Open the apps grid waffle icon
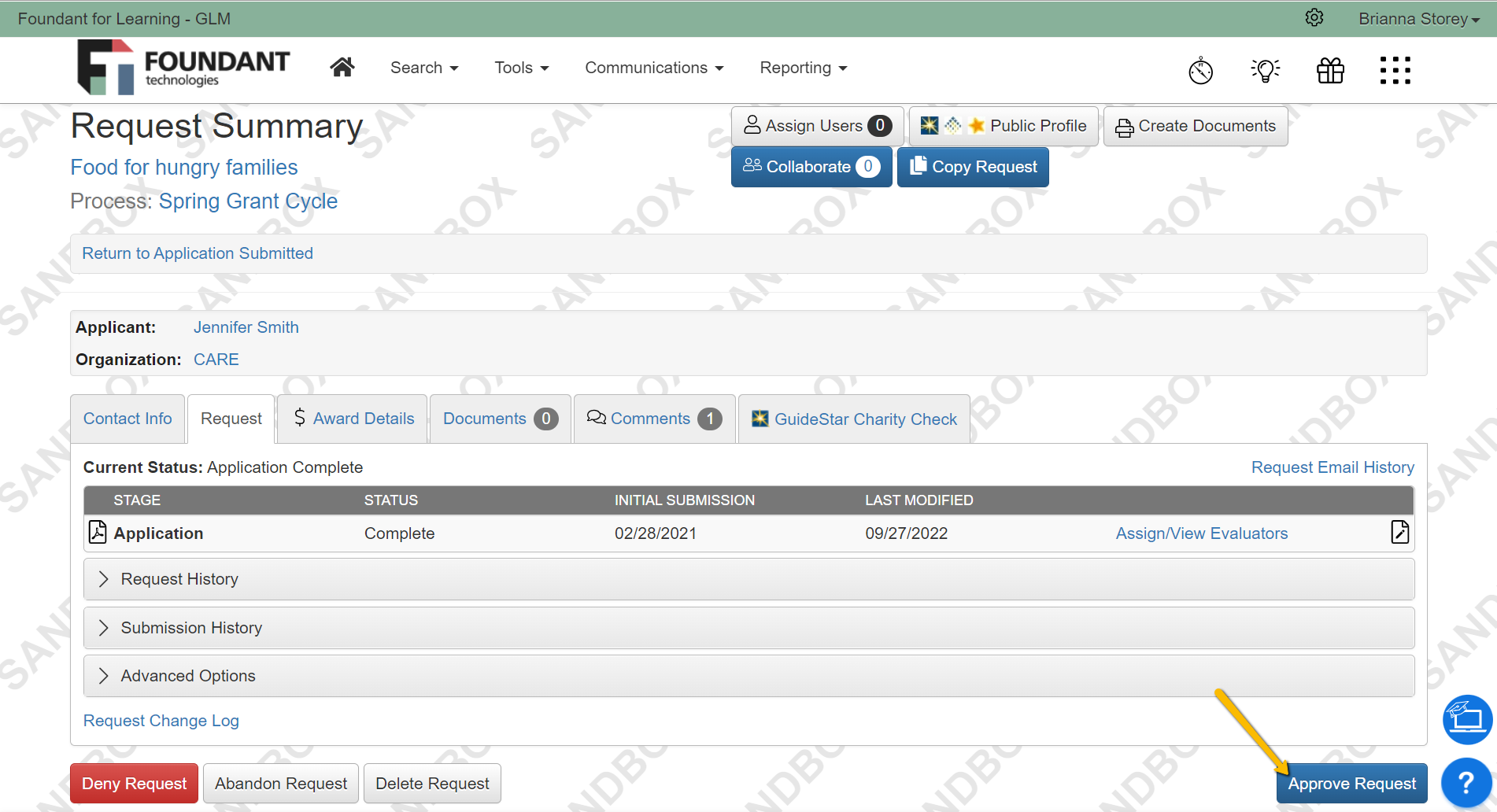This screenshot has height=812, width=1497. [1395, 70]
